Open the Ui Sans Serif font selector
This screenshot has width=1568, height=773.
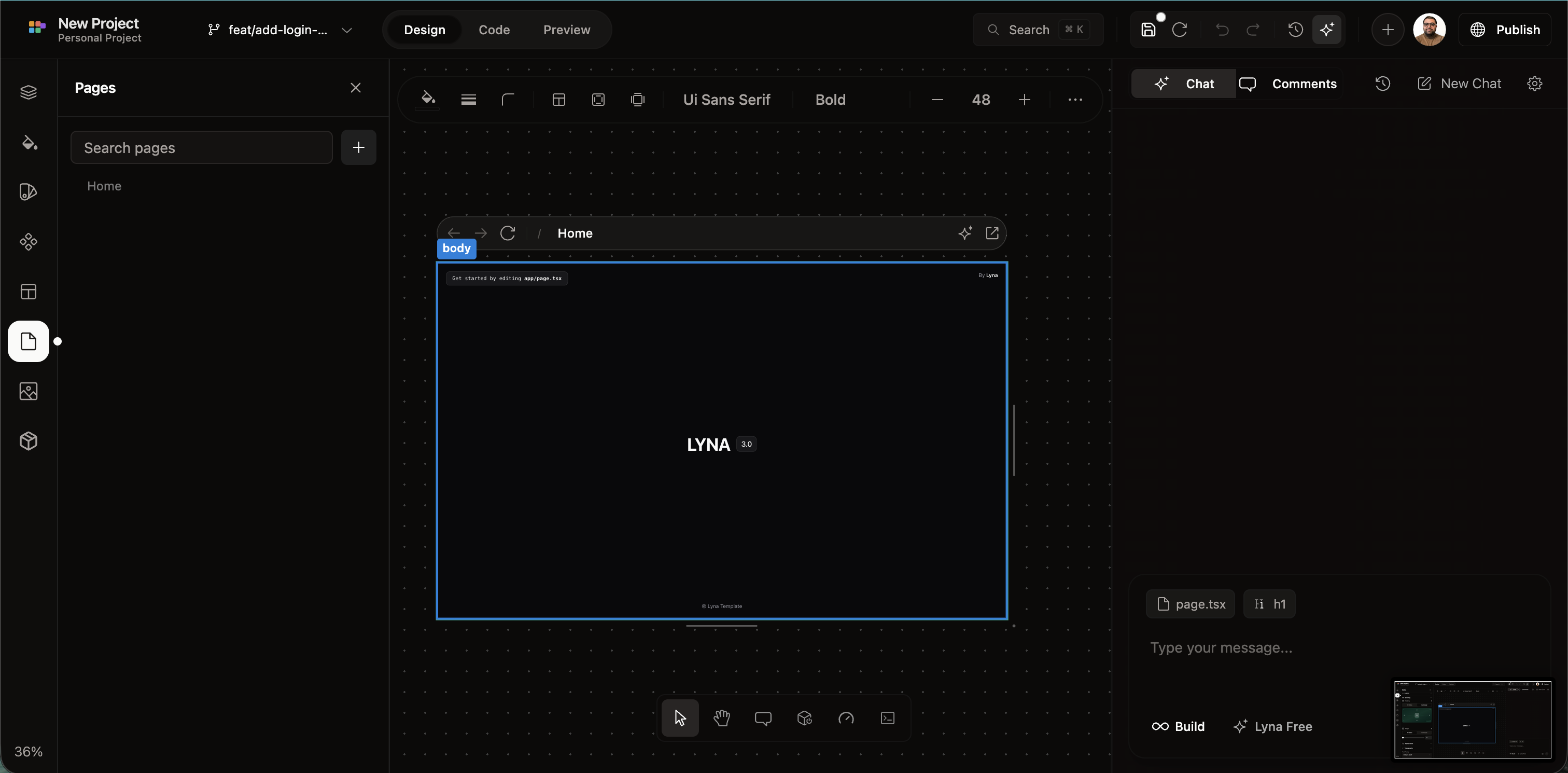coord(726,99)
